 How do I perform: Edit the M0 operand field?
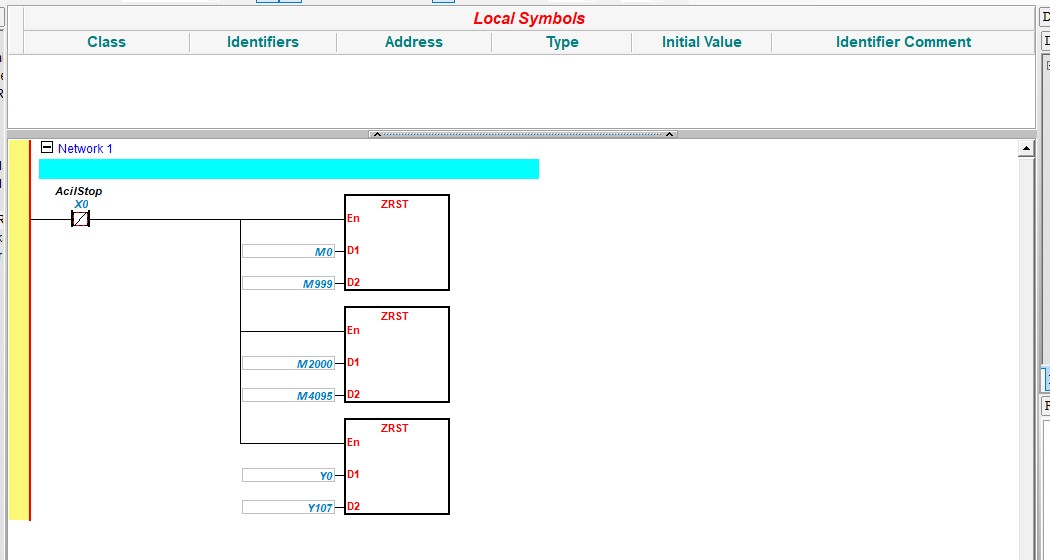click(x=289, y=251)
